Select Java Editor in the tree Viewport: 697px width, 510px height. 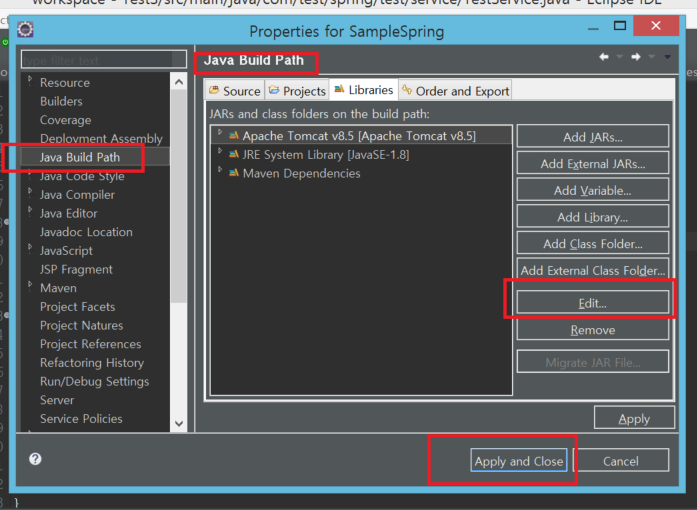point(68,213)
